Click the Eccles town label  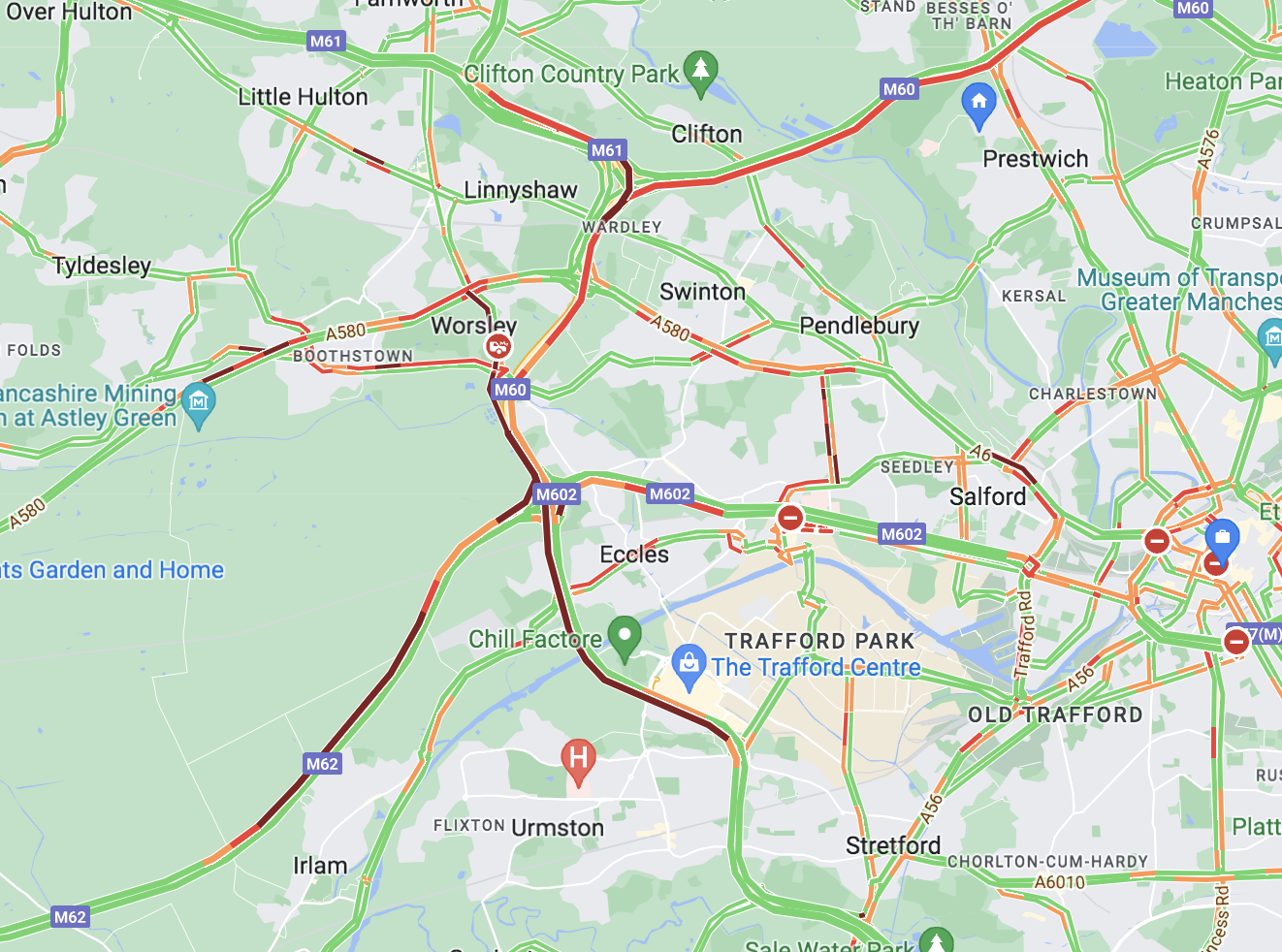[634, 555]
